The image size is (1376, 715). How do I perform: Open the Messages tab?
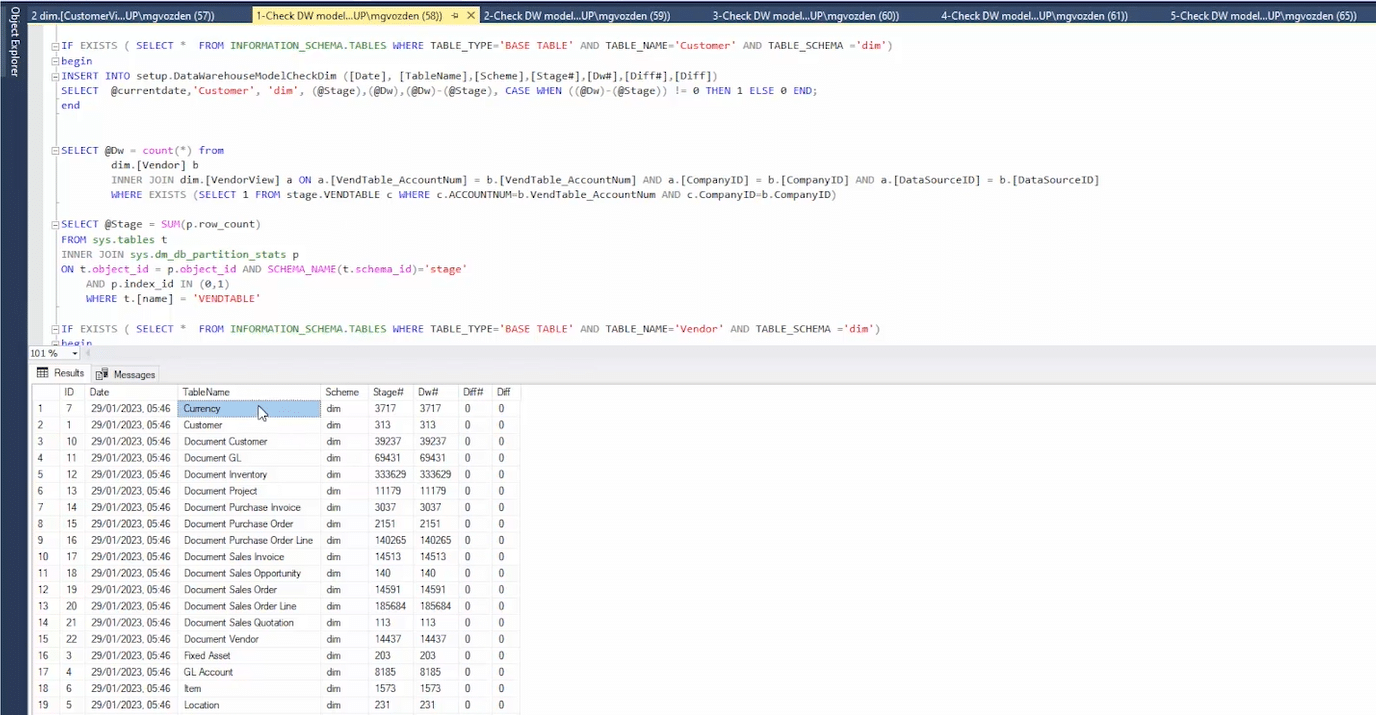coord(126,374)
